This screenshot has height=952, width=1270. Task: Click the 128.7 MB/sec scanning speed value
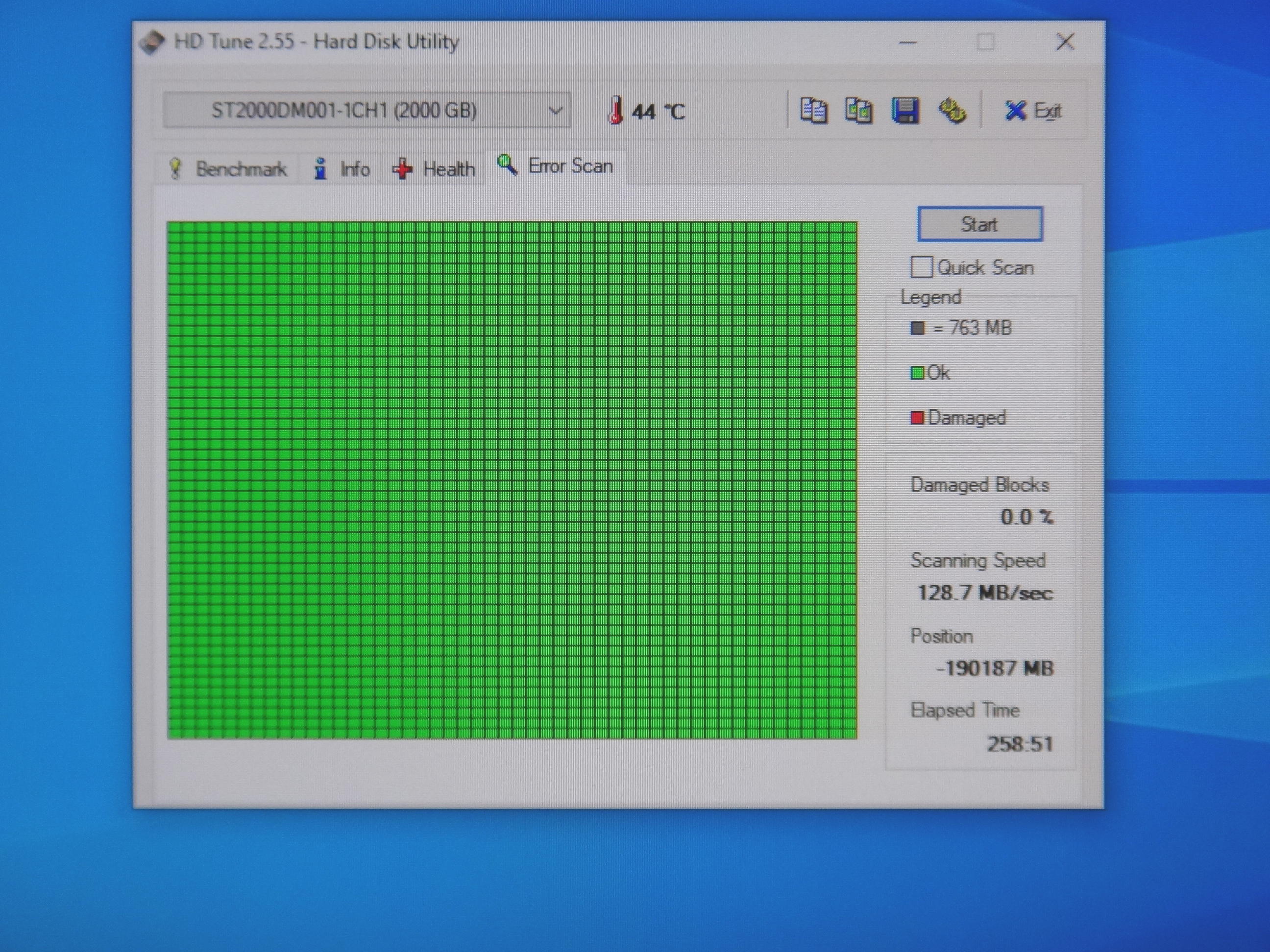(985, 593)
